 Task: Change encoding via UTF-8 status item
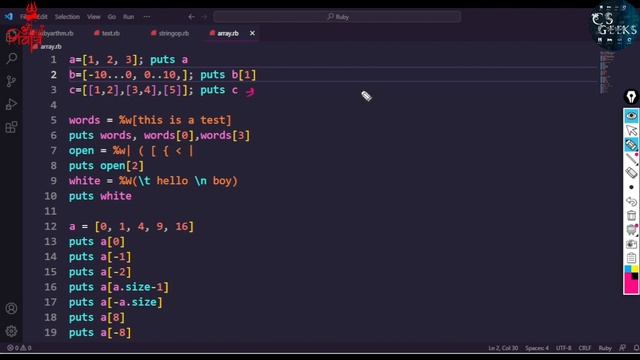[564, 348]
